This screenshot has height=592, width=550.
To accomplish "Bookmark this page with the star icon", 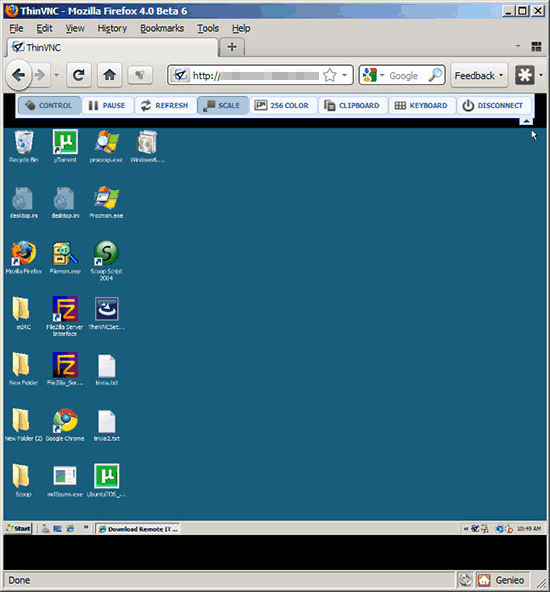I will pos(330,75).
